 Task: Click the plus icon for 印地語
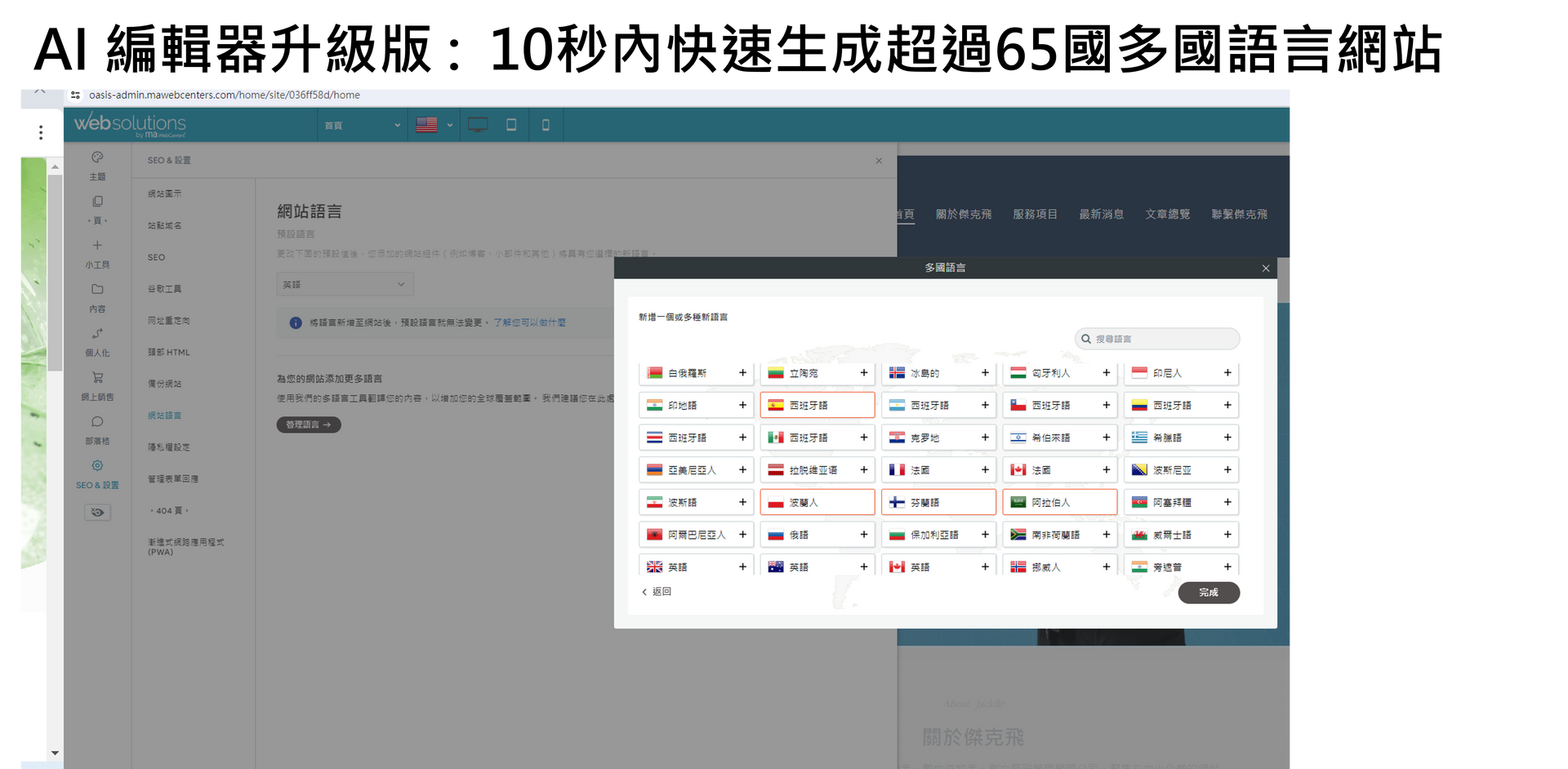(x=742, y=405)
